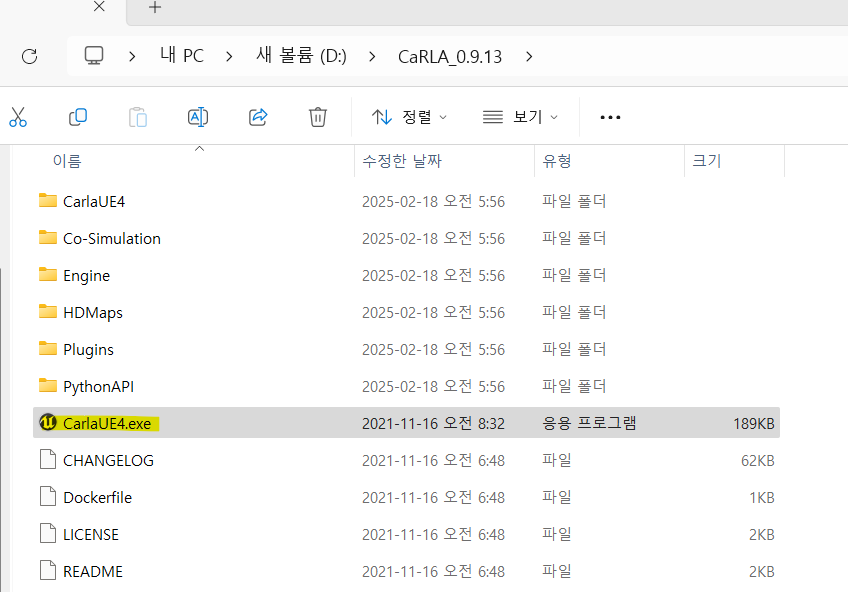The height and width of the screenshot is (592, 848).
Task: Click the 1KB size of Dockerfile
Action: click(x=762, y=497)
